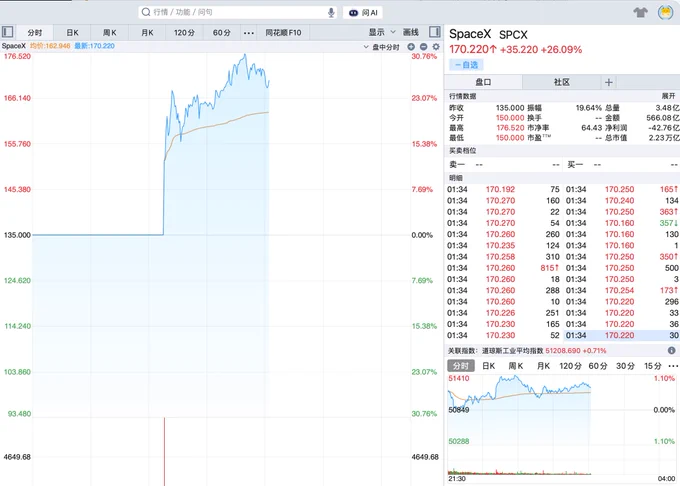Image resolution: width=680 pixels, height=486 pixels.
Task: Activate the 画线 drawing tool
Action: 411,32
